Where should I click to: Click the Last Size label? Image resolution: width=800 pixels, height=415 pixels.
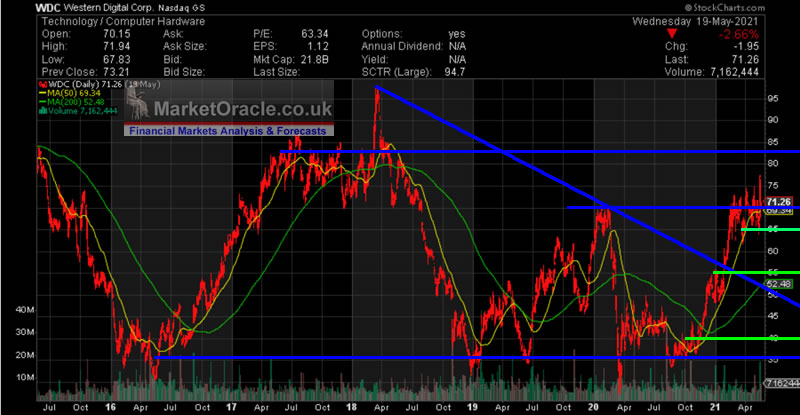pos(276,72)
